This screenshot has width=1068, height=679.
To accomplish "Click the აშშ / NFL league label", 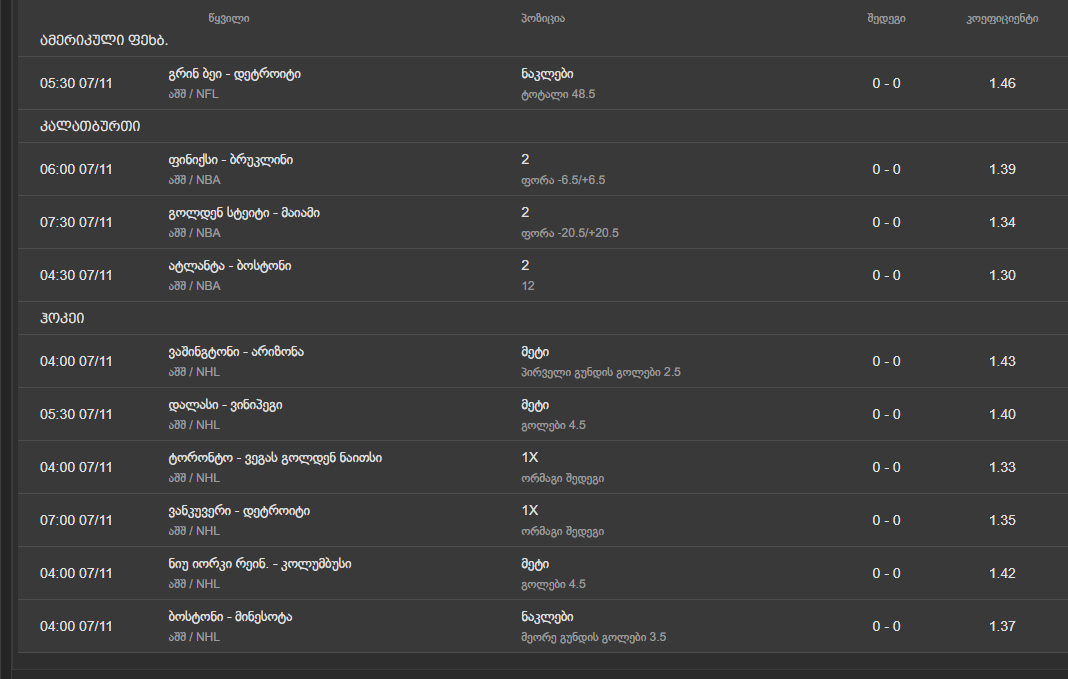I will pyautogui.click(x=194, y=94).
